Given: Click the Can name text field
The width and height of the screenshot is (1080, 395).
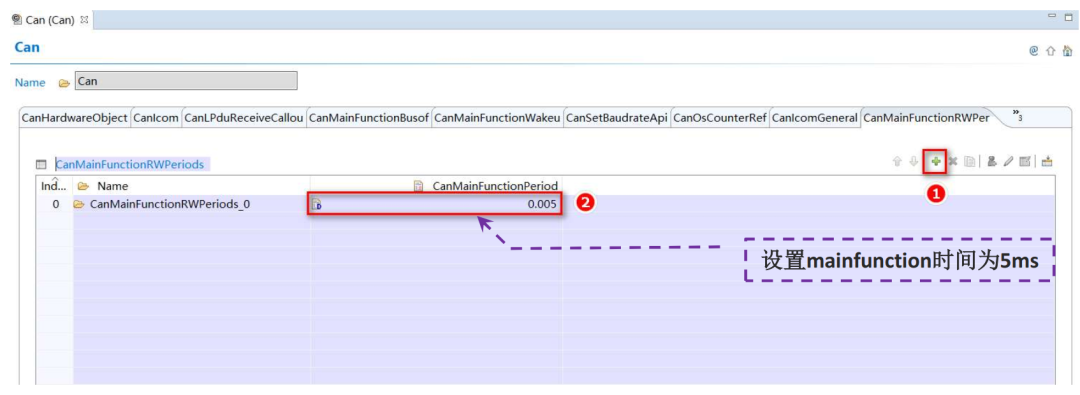Looking at the screenshot, I should point(186,81).
